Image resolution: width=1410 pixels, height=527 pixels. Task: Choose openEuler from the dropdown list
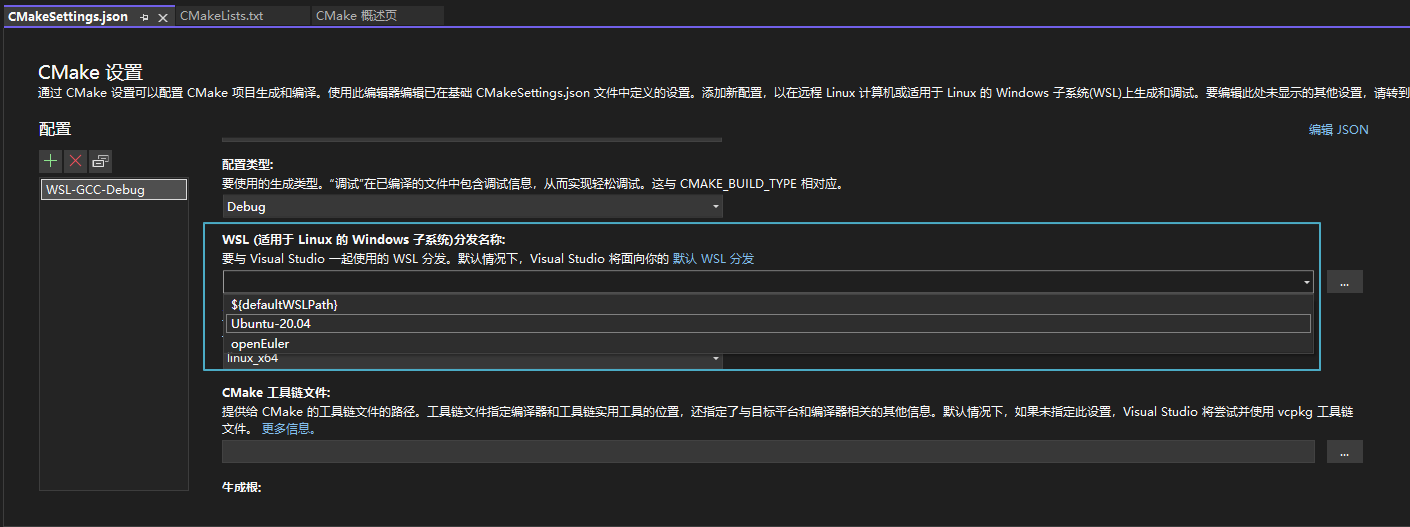[x=768, y=343]
